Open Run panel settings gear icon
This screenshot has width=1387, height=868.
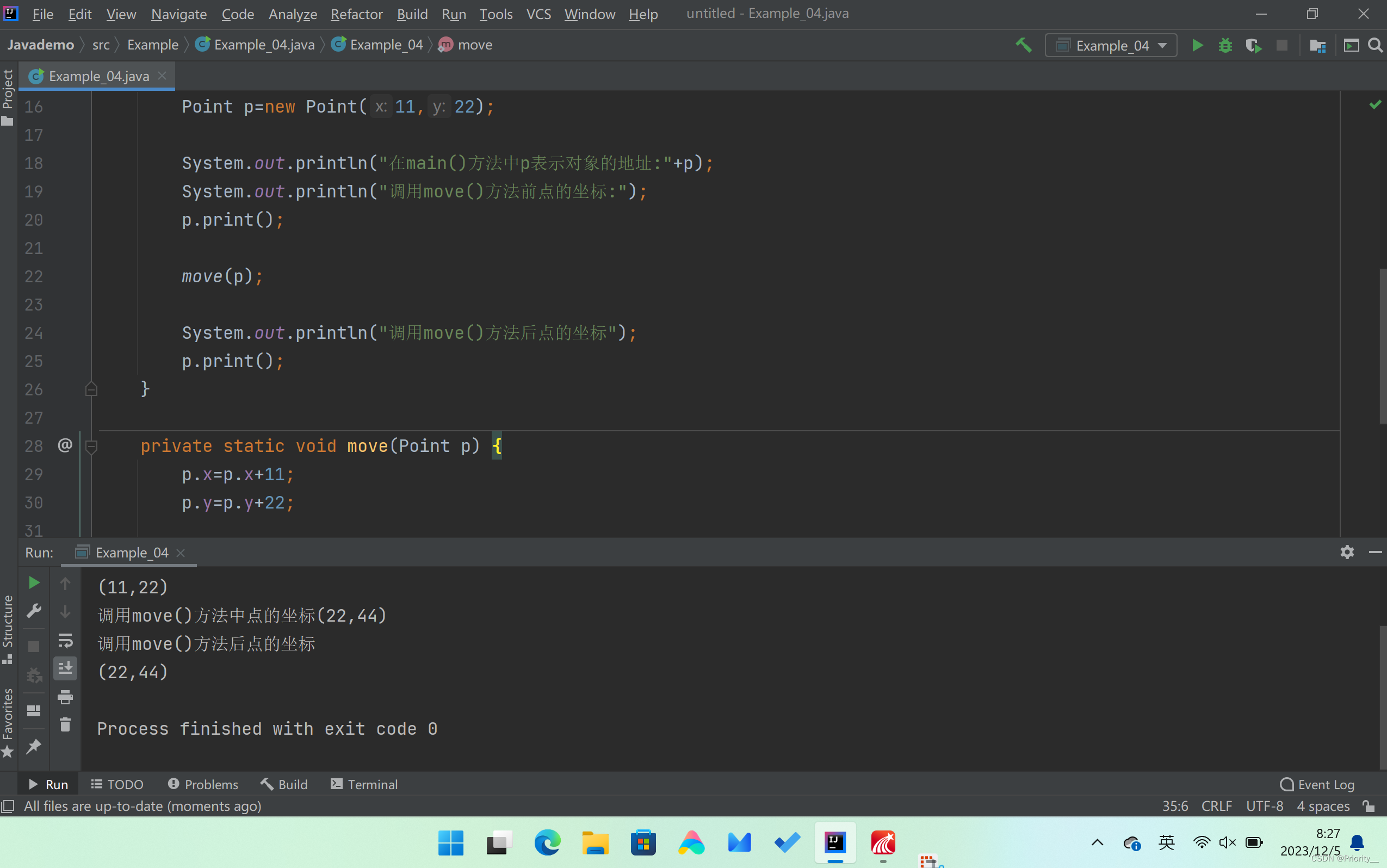[1347, 552]
